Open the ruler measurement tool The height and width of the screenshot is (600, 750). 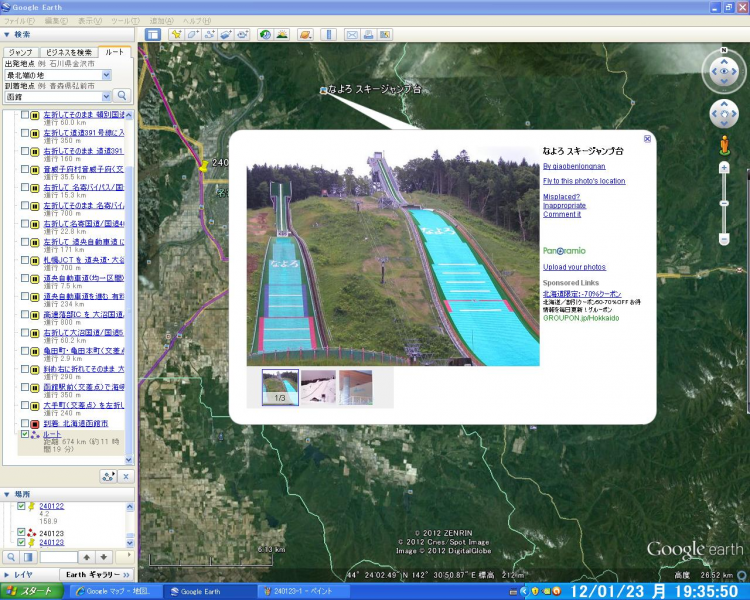[329, 34]
